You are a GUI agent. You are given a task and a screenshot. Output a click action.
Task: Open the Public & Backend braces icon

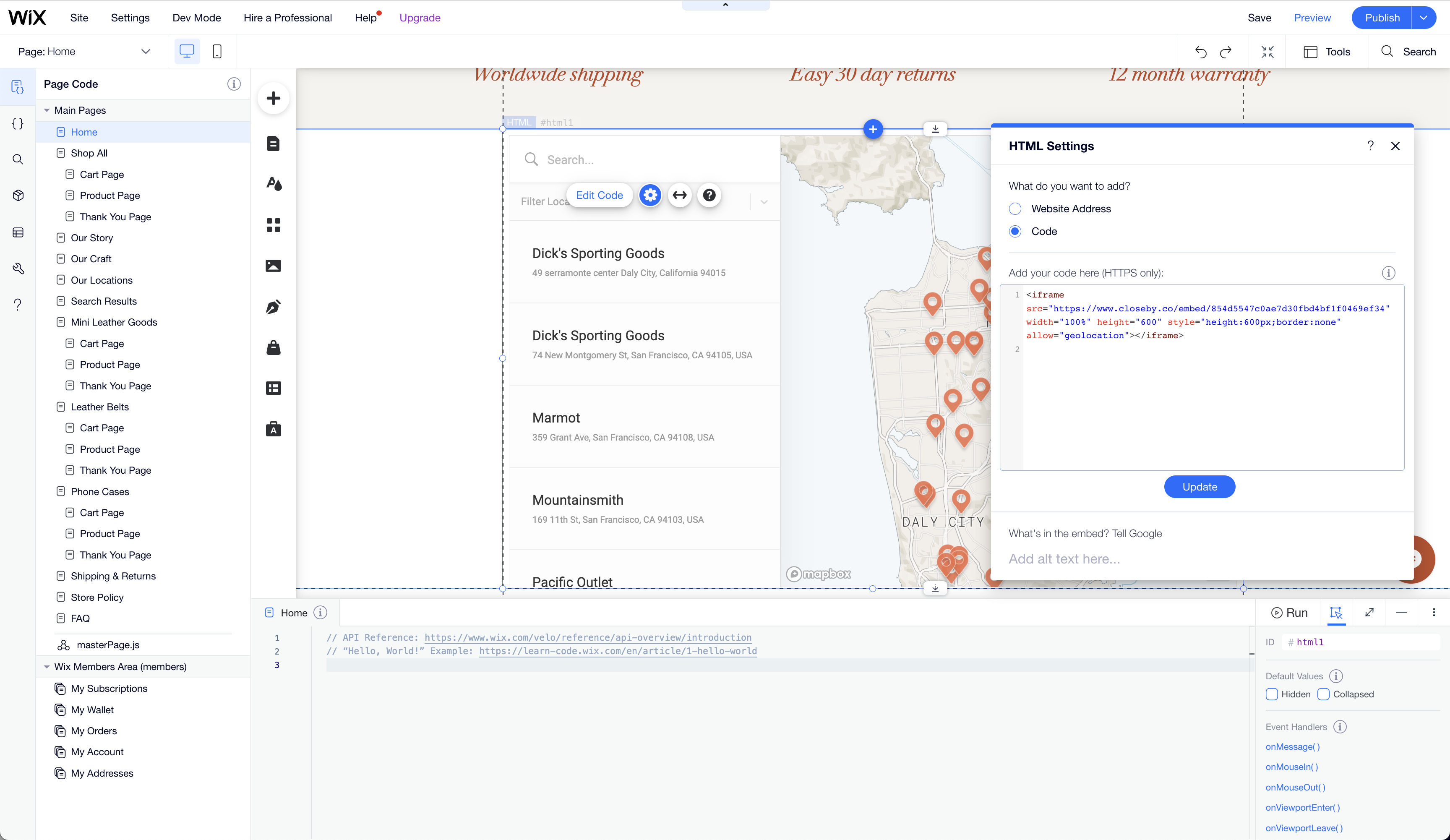[18, 123]
